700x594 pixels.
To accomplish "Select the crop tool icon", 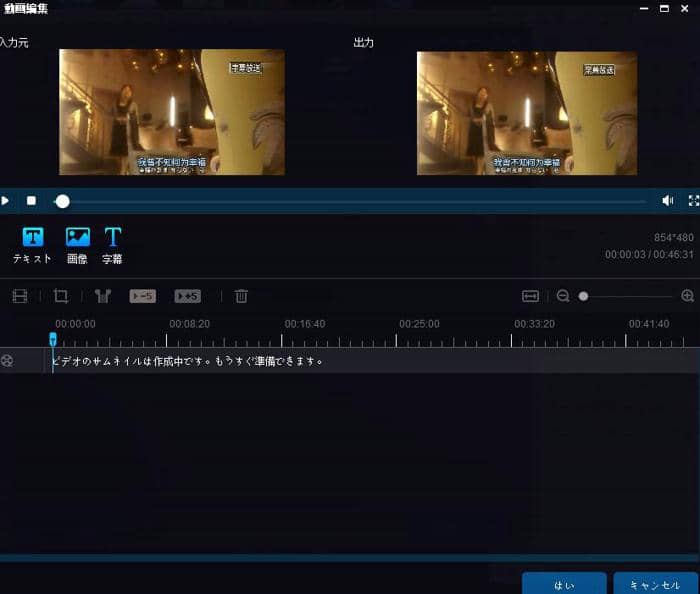I will [x=61, y=296].
